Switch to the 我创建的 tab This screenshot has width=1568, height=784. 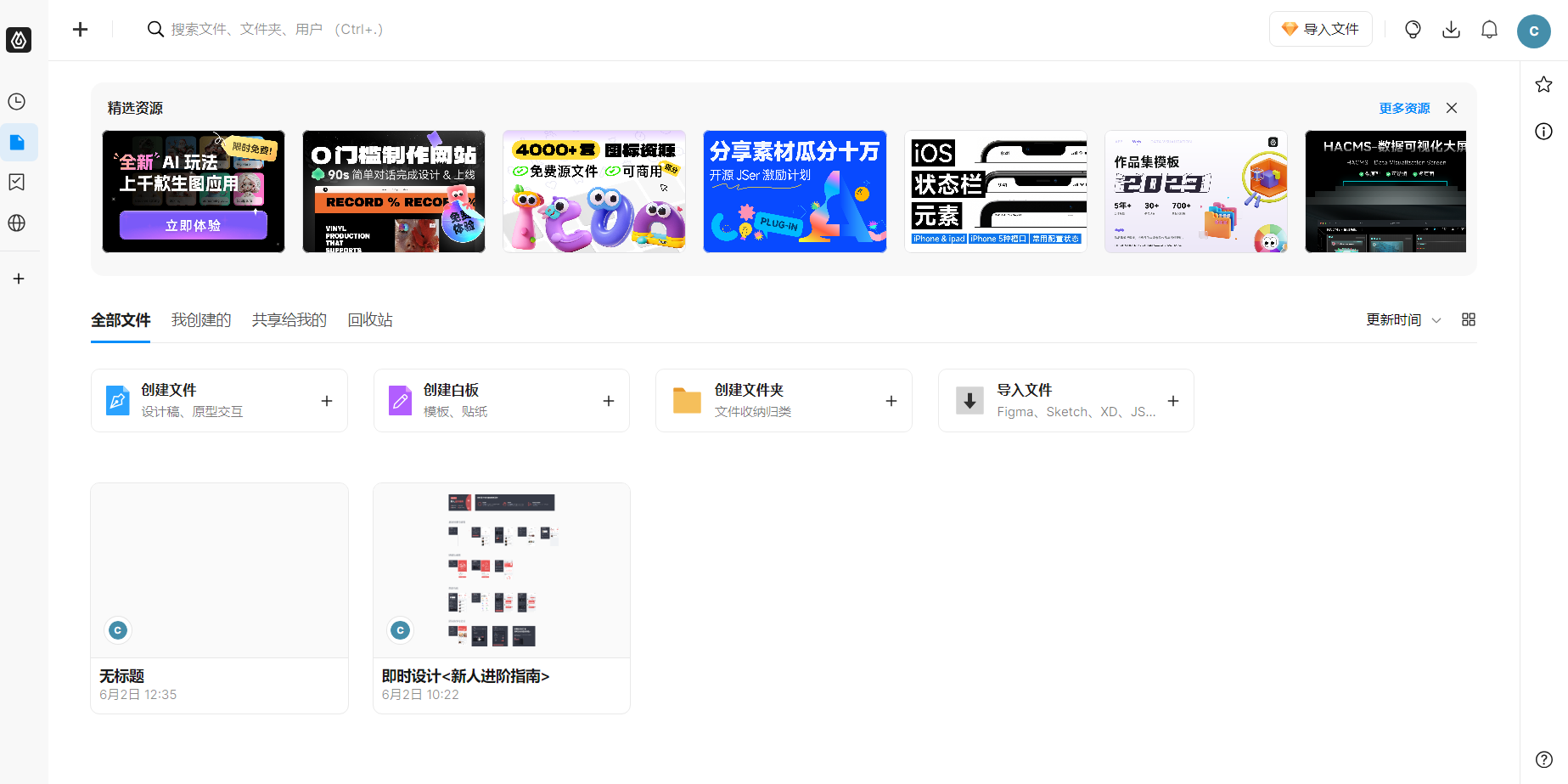[200, 319]
